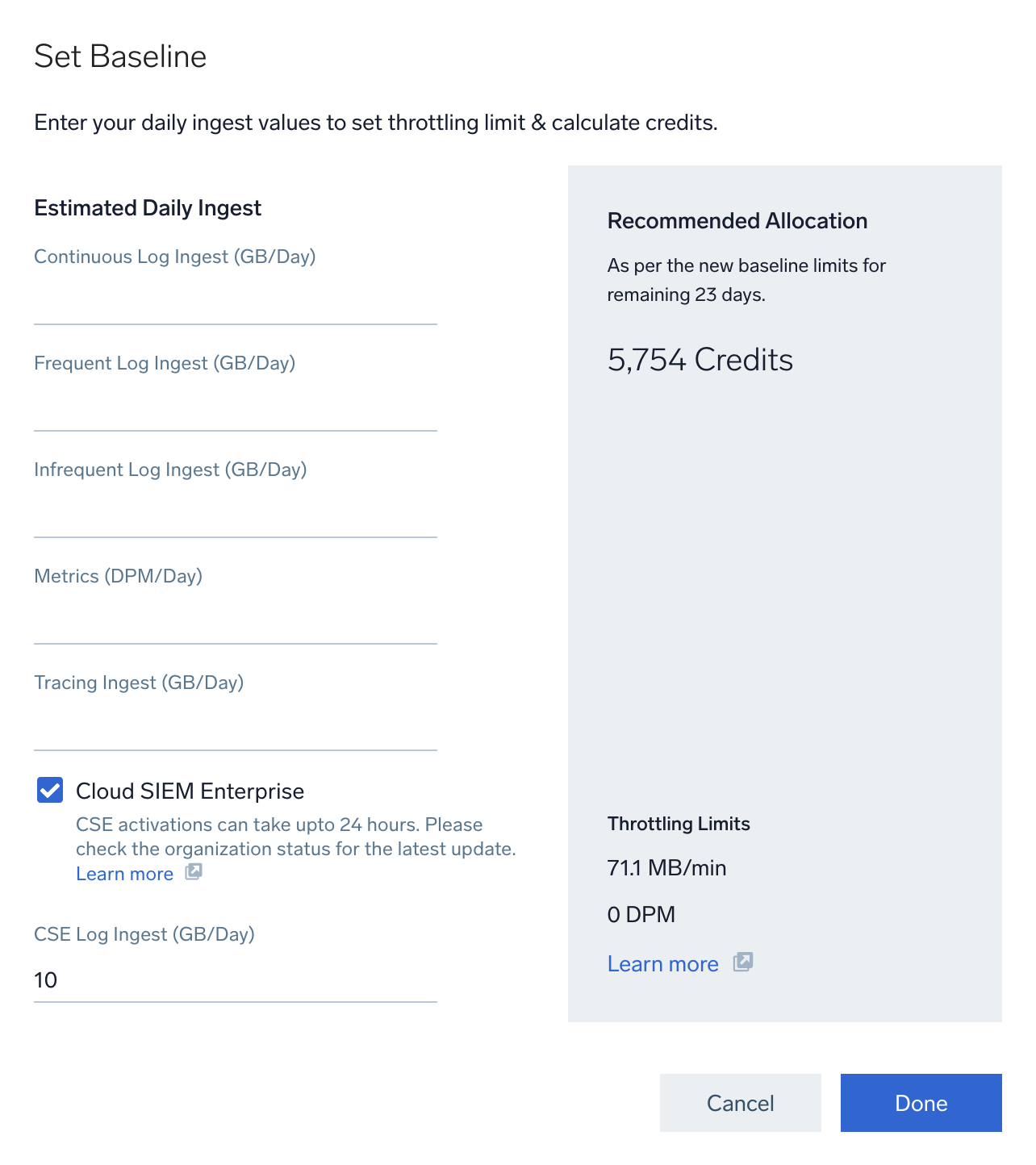Viewport: 1036px width, 1165px height.
Task: Click the 5,754 Credits allocation value
Action: tap(700, 360)
